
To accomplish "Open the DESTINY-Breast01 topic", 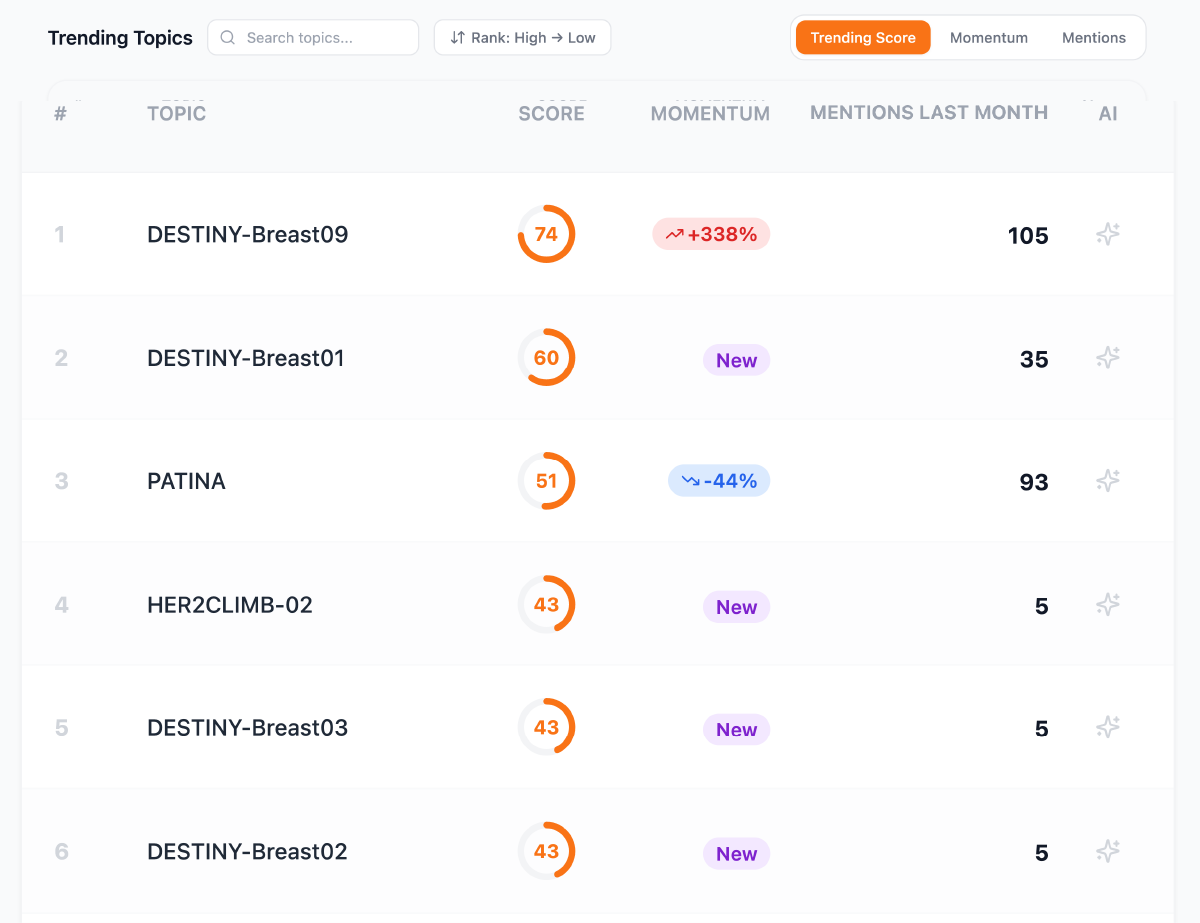I will click(x=246, y=358).
